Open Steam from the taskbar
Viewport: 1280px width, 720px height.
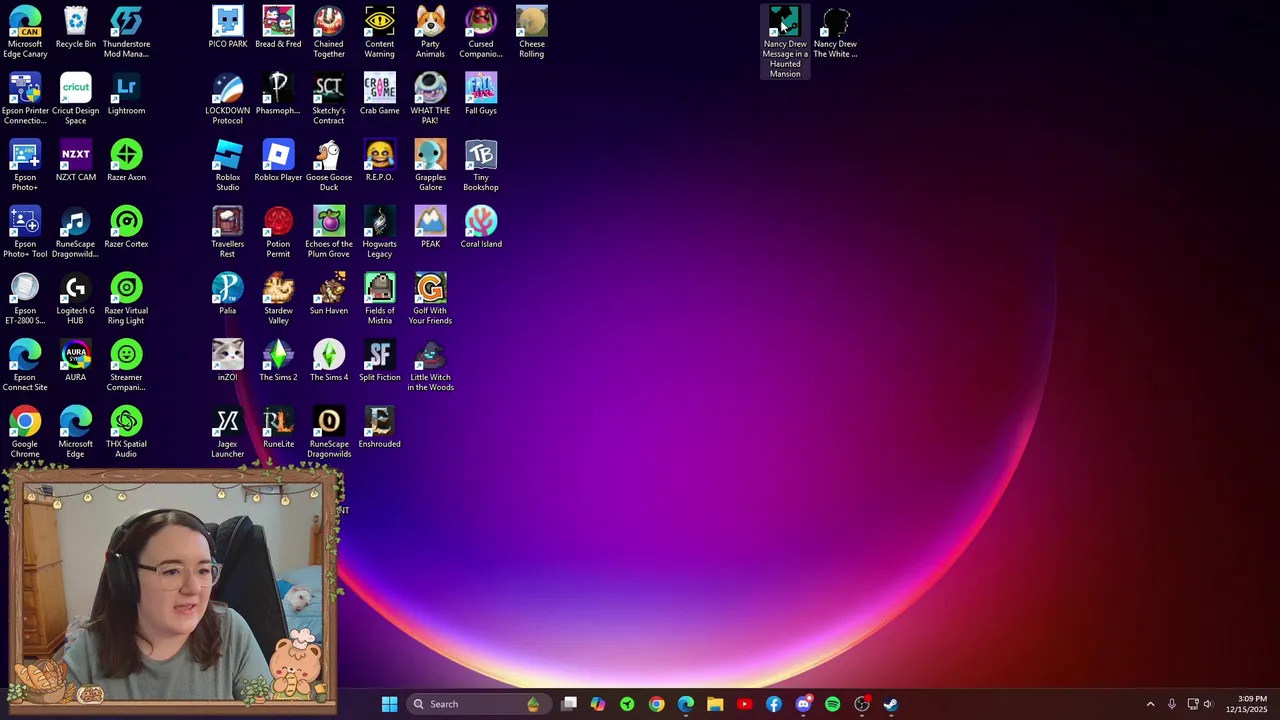point(890,704)
